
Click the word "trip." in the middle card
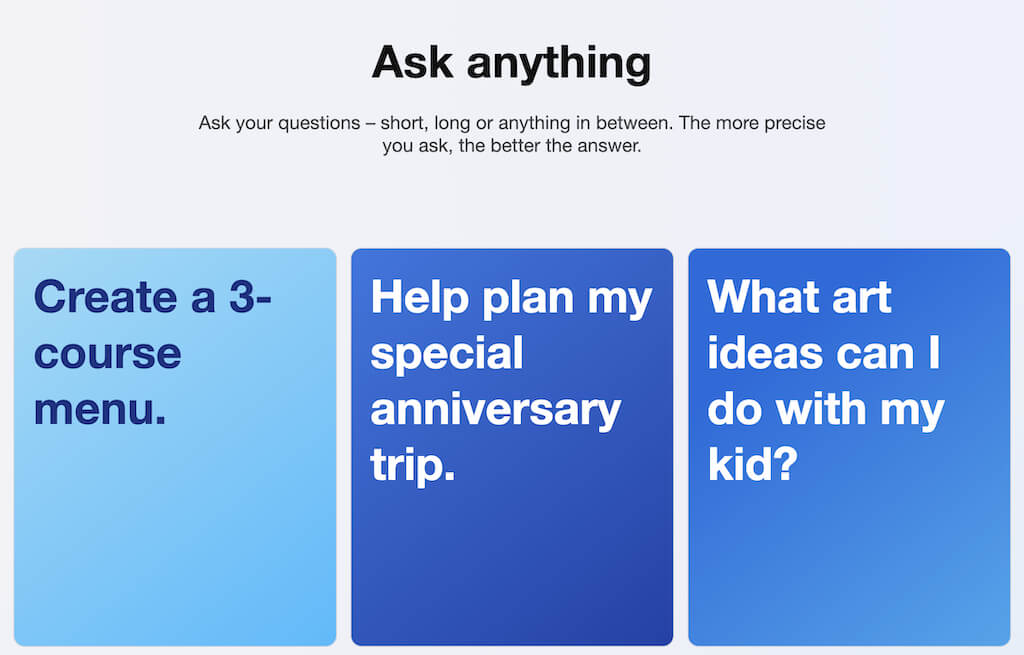[413, 466]
